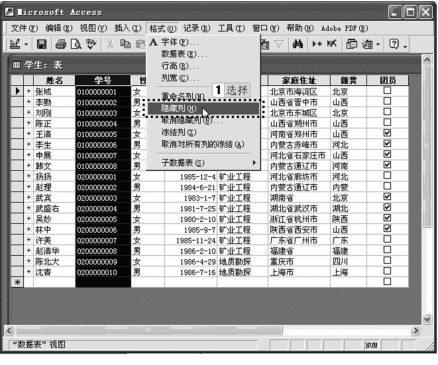The image size is (438, 365).
Task: Click the date cell 1985-12-4
Action: click(191, 176)
